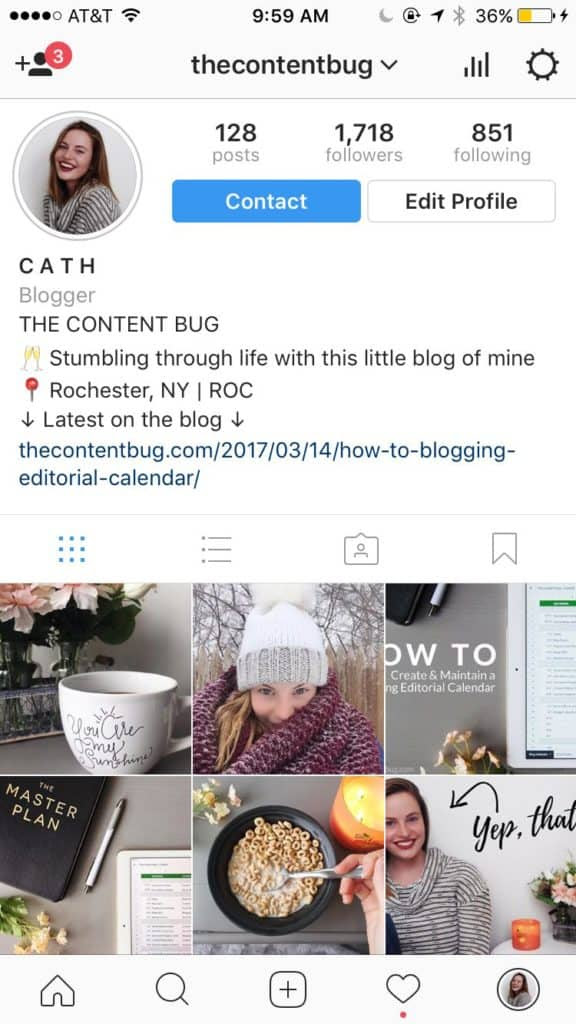Expand thecontentbug account switcher dropdown
This screenshot has height=1024, width=576.
click(x=293, y=65)
